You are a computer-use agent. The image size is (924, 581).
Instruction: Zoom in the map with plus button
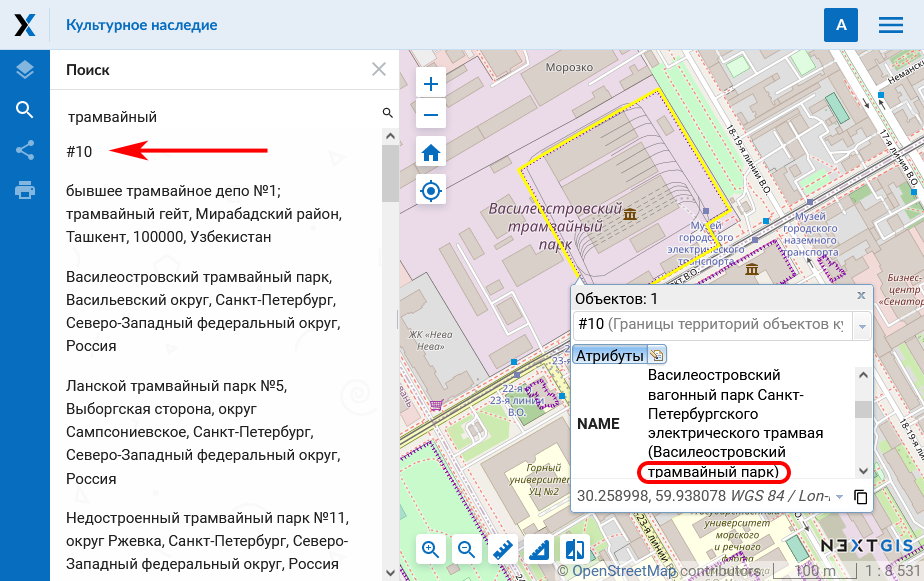tap(431, 84)
